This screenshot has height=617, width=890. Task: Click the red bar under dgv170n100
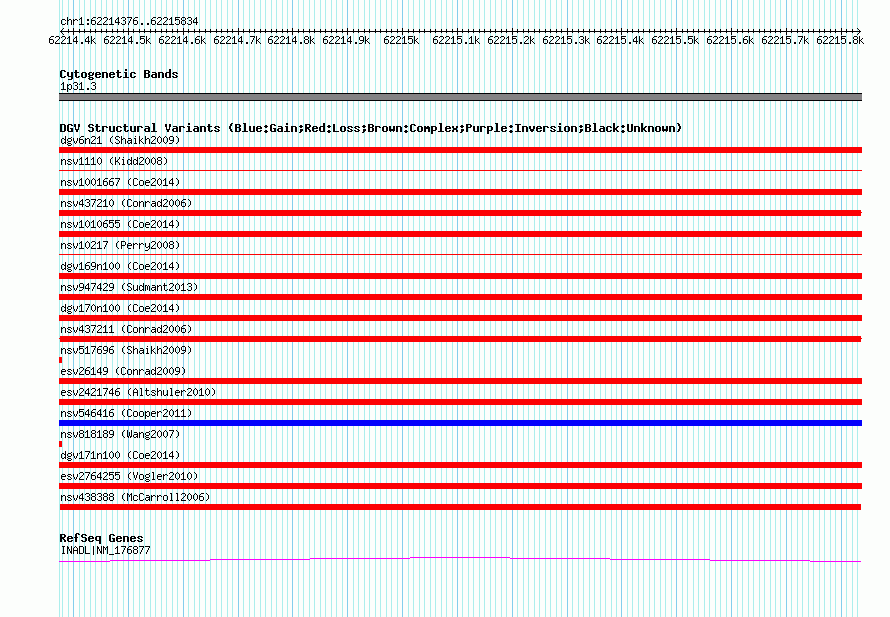tap(460, 318)
